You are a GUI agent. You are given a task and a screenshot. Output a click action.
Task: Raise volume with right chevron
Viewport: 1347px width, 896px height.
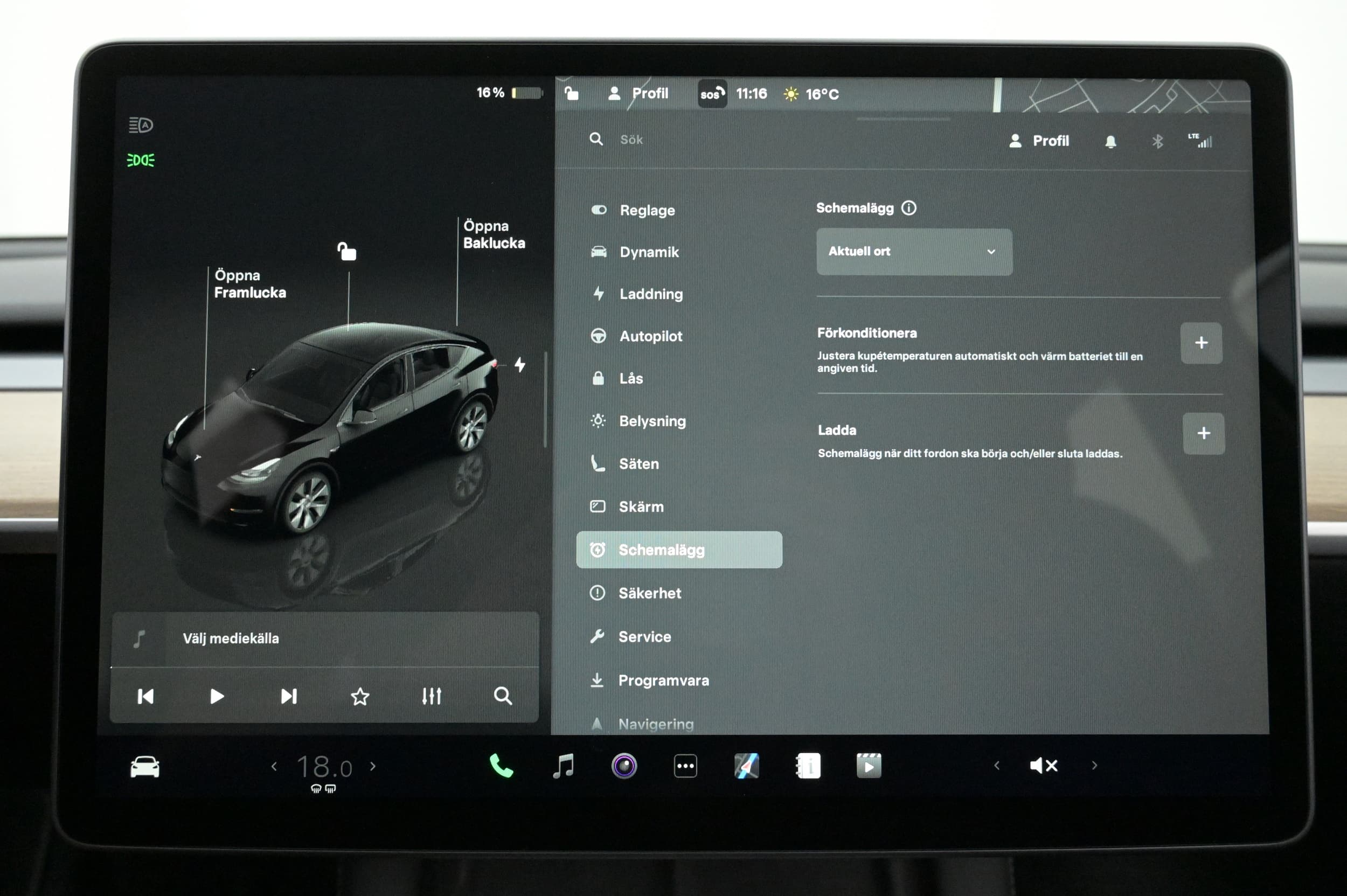click(1094, 765)
